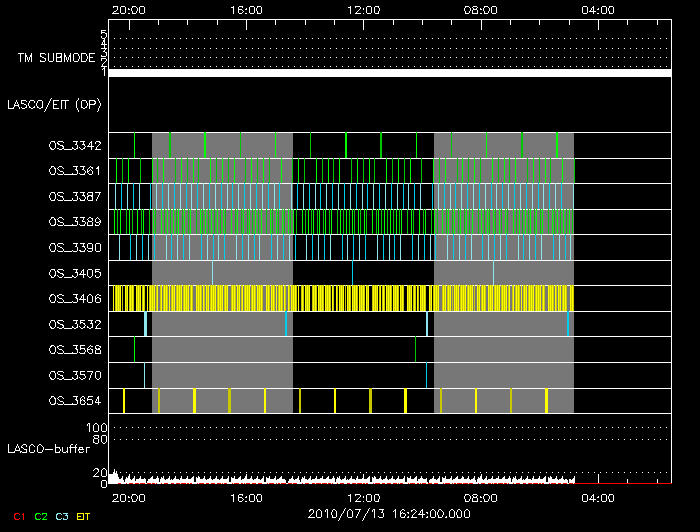Click the TM SUBMODE axis label
Screen dimensions: 700x532
click(56, 58)
